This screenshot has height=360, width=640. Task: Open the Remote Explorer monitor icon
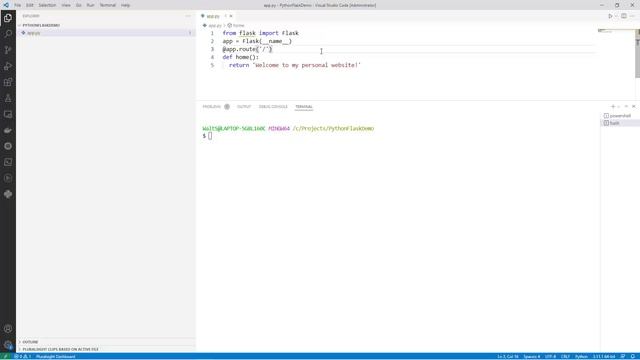click(x=8, y=114)
